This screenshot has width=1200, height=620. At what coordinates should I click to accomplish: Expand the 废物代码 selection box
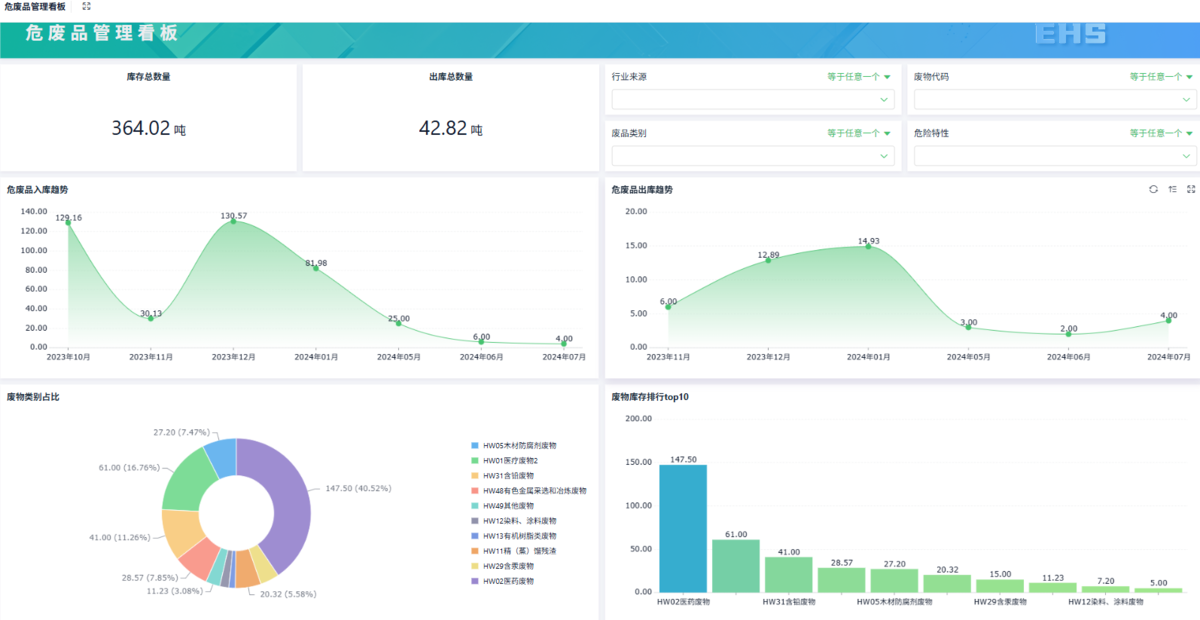[1055, 99]
